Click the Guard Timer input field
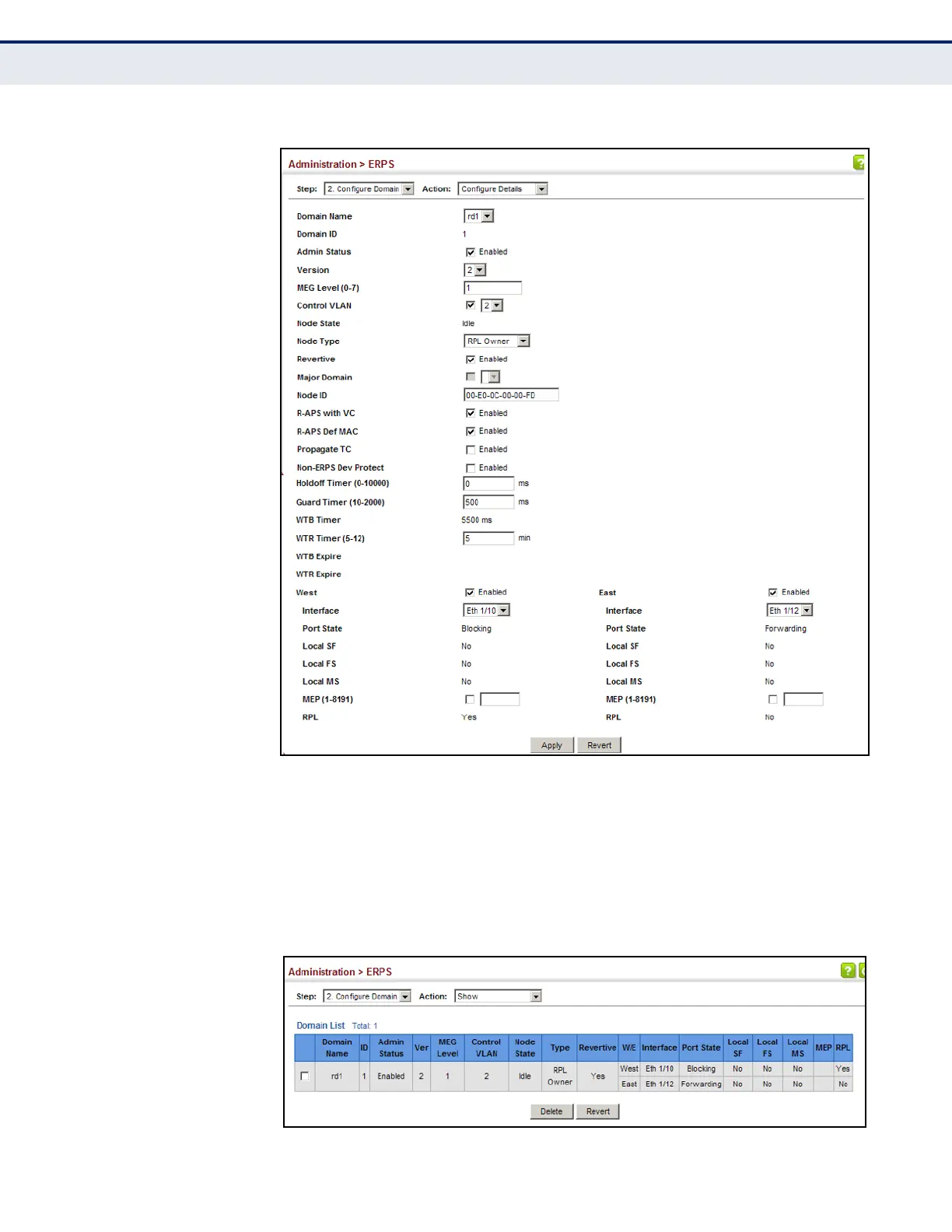Viewport: 952px width, 1232px height. click(488, 502)
